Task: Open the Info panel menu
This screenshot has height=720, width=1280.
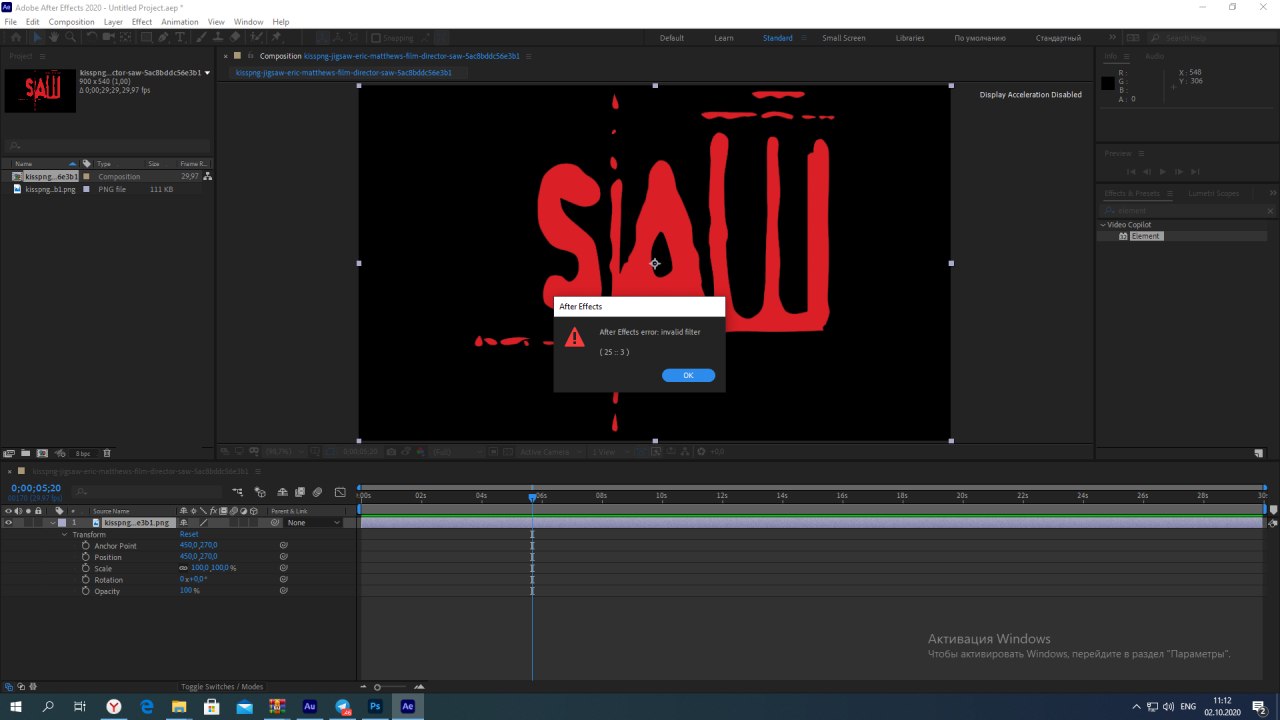Action: [1127, 57]
